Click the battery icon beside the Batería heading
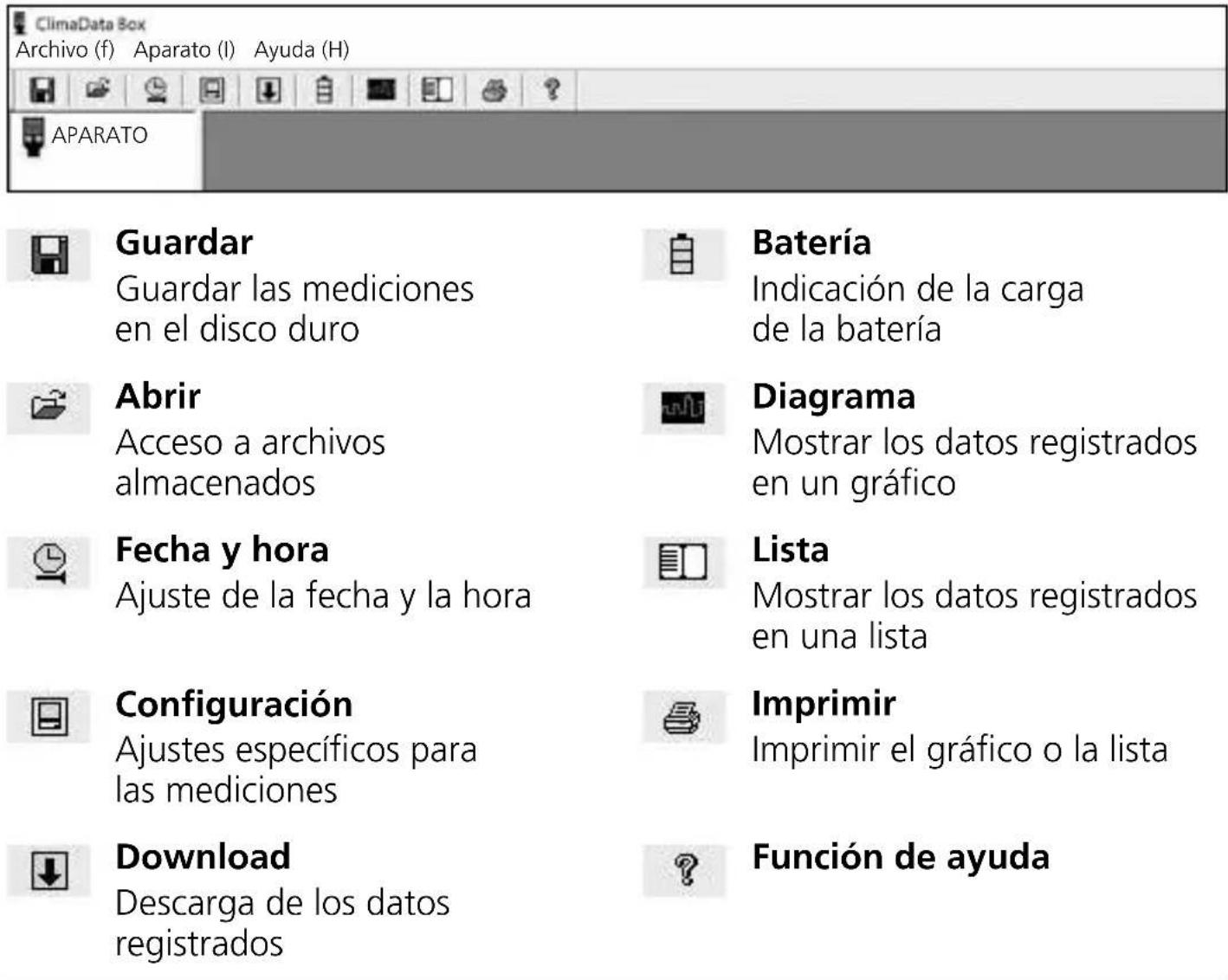This screenshot has width=1228, height=980. coord(683,255)
